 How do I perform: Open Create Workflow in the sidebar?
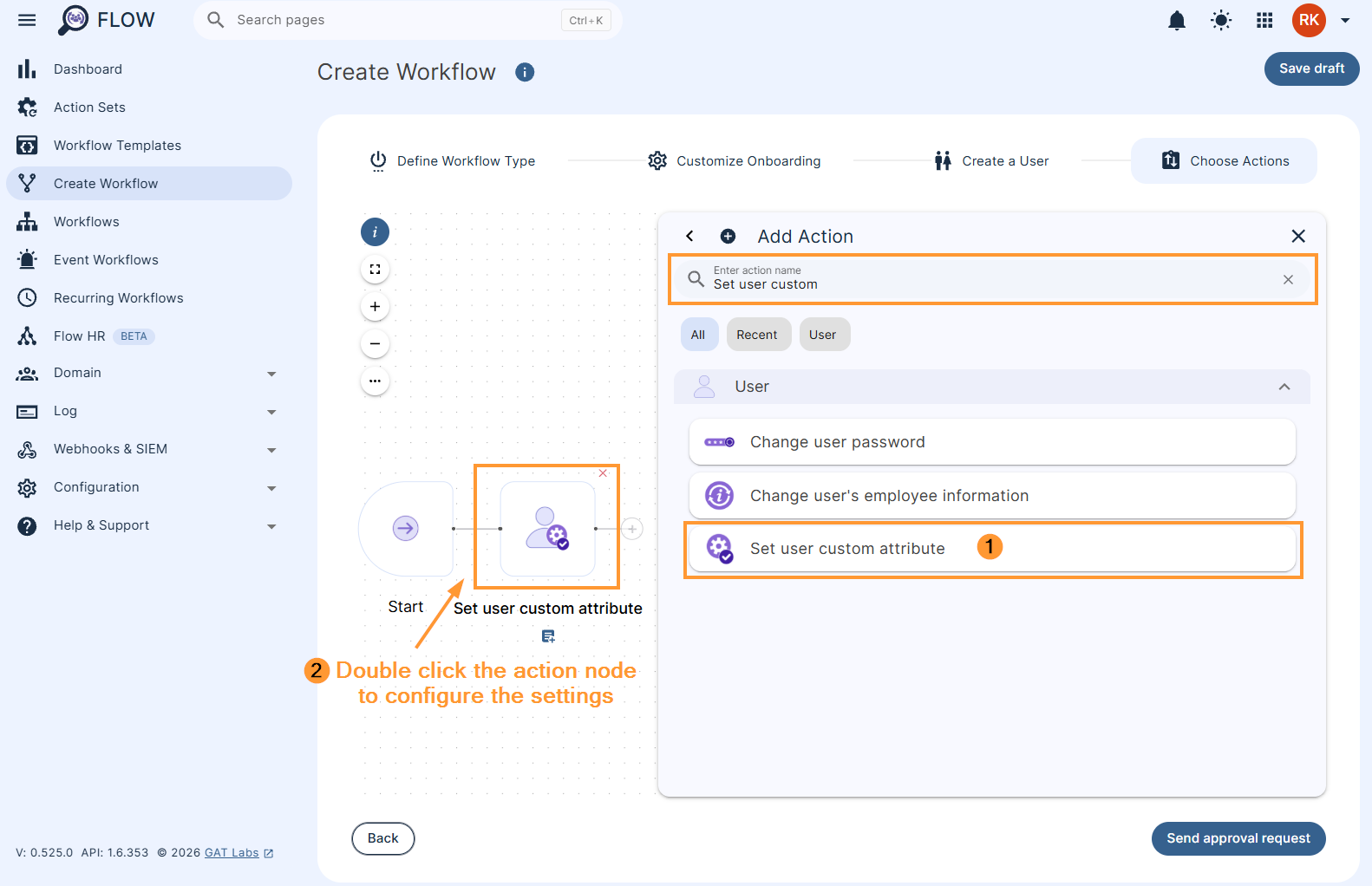tap(149, 184)
